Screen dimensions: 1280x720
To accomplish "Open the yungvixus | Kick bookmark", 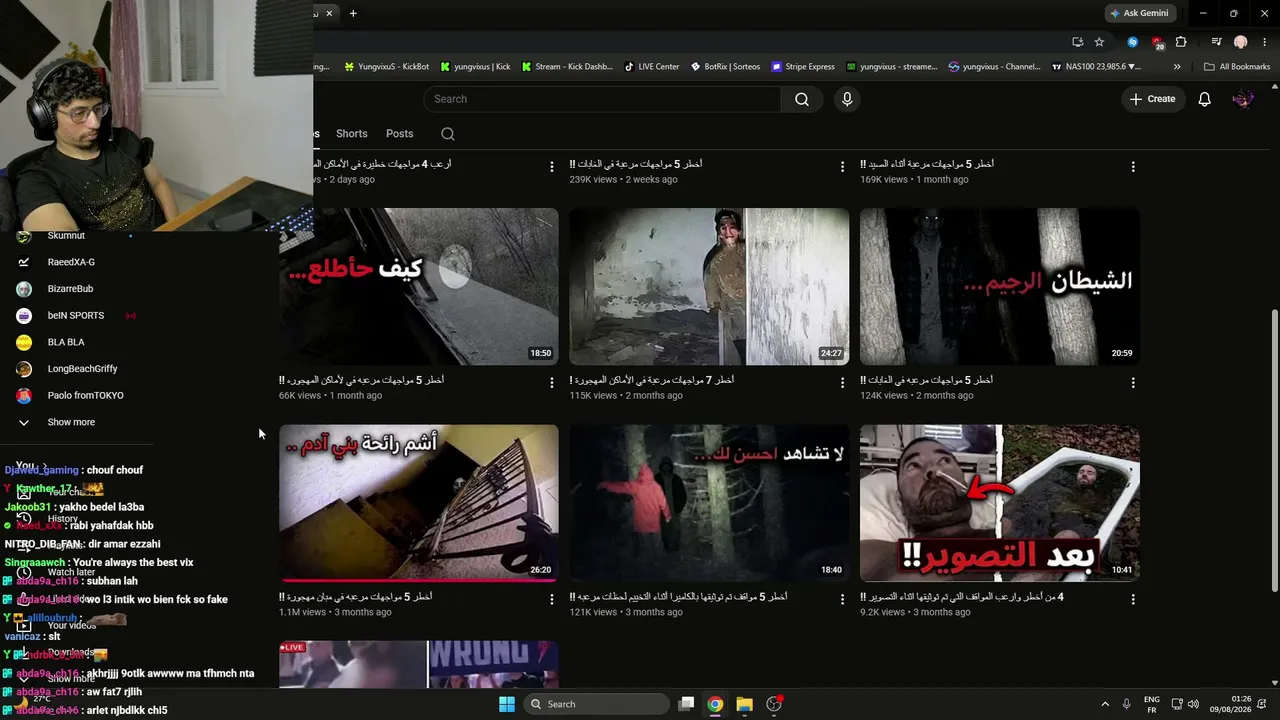I will pyautogui.click(x=475, y=67).
